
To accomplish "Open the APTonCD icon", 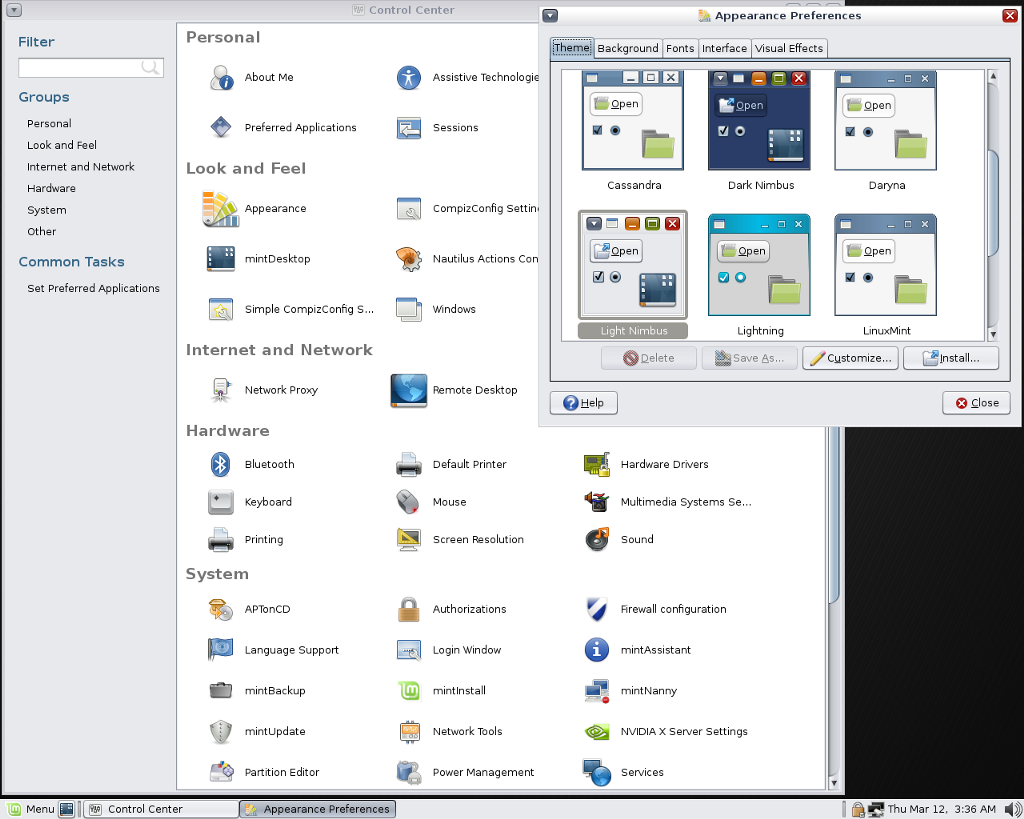I will point(221,609).
